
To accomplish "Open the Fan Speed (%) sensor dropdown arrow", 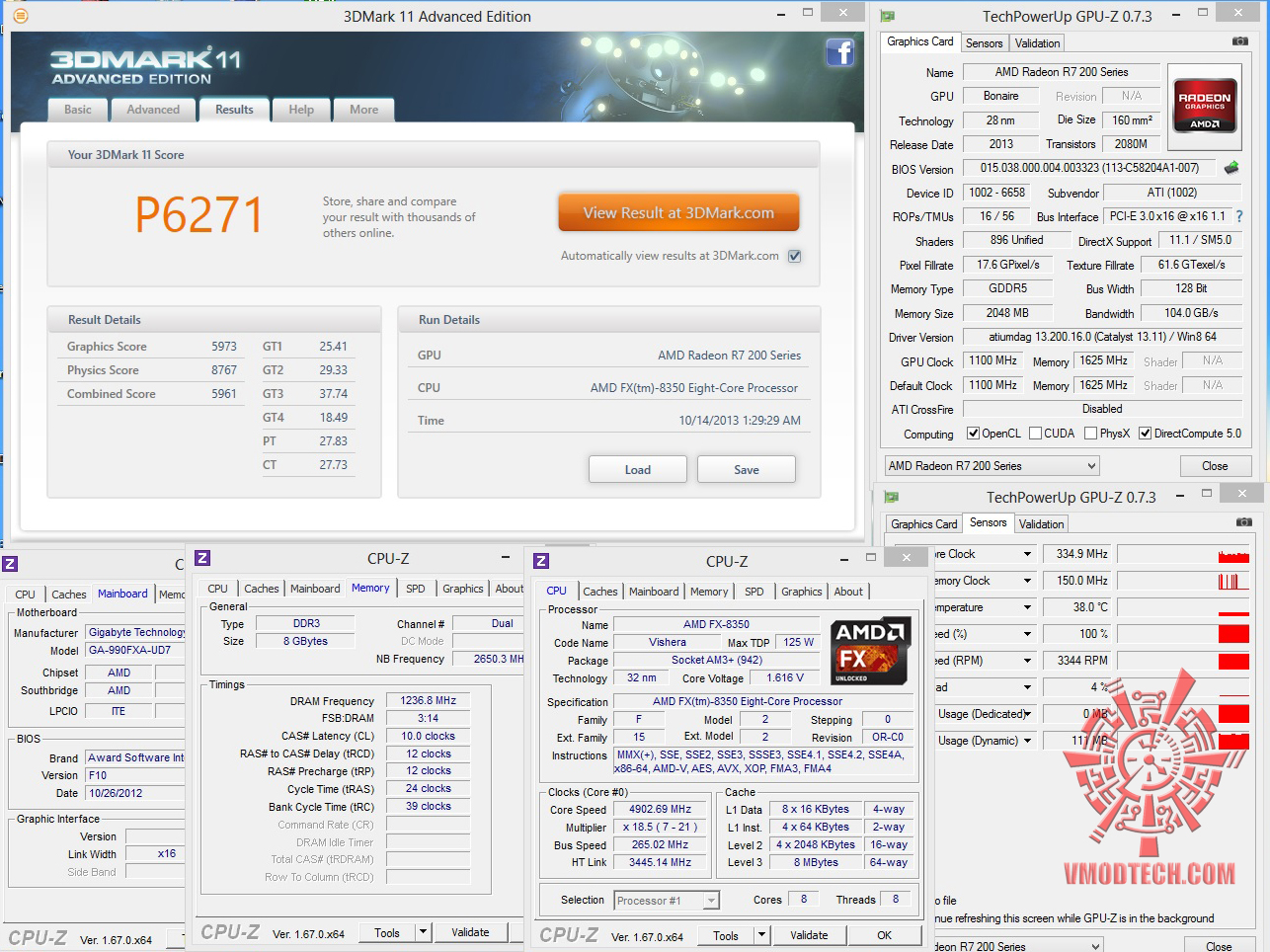I will [x=1027, y=634].
